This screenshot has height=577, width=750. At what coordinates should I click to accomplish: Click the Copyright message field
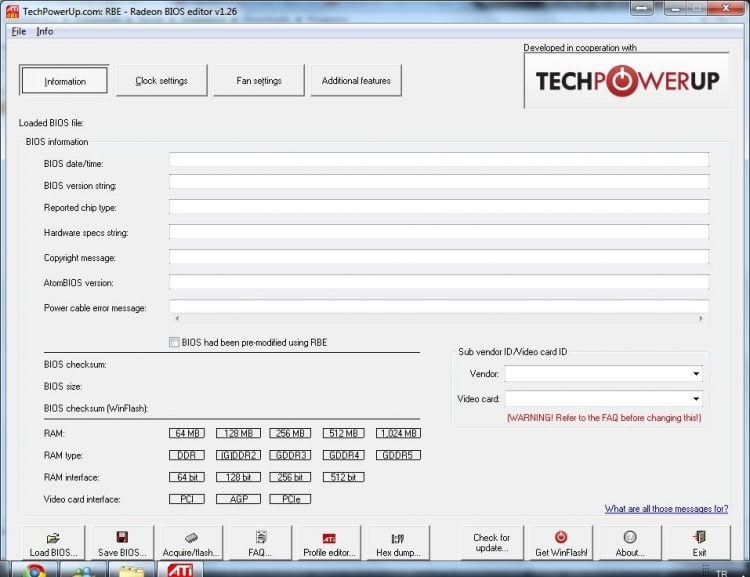(439, 257)
